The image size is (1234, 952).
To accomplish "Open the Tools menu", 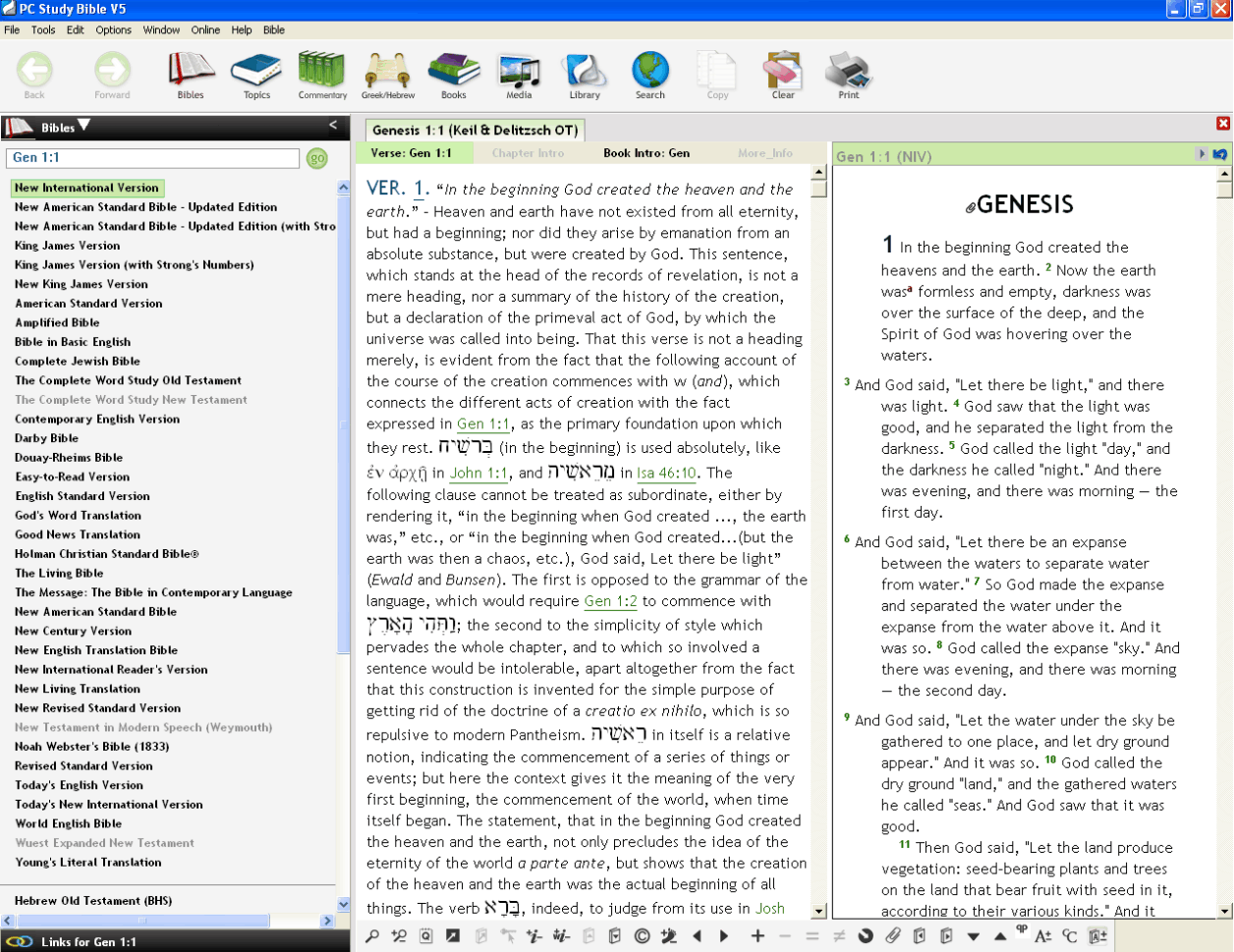I will tap(43, 29).
